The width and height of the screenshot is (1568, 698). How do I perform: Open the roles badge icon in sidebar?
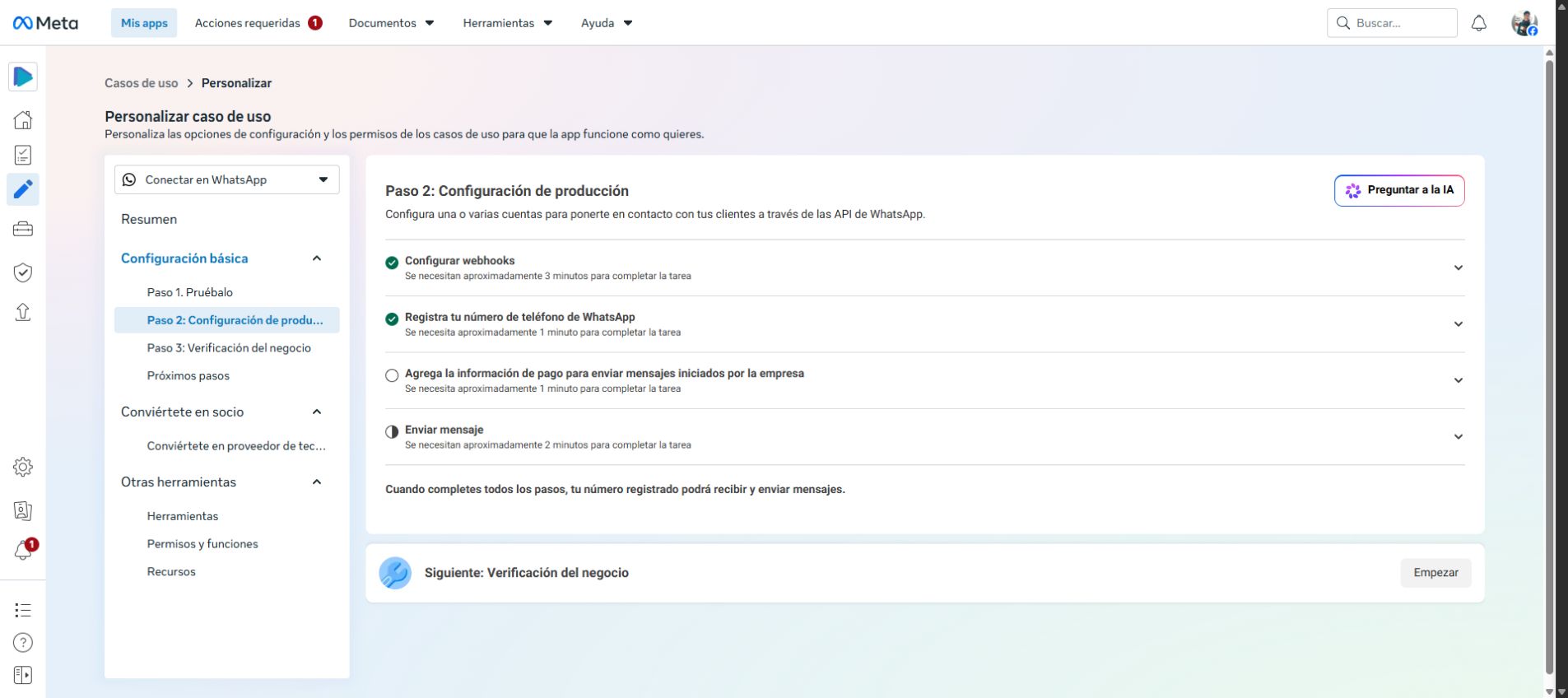coord(23,510)
